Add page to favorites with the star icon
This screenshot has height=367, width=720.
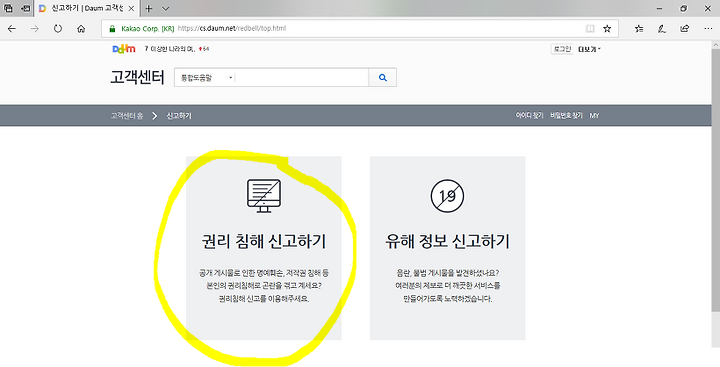coord(607,28)
